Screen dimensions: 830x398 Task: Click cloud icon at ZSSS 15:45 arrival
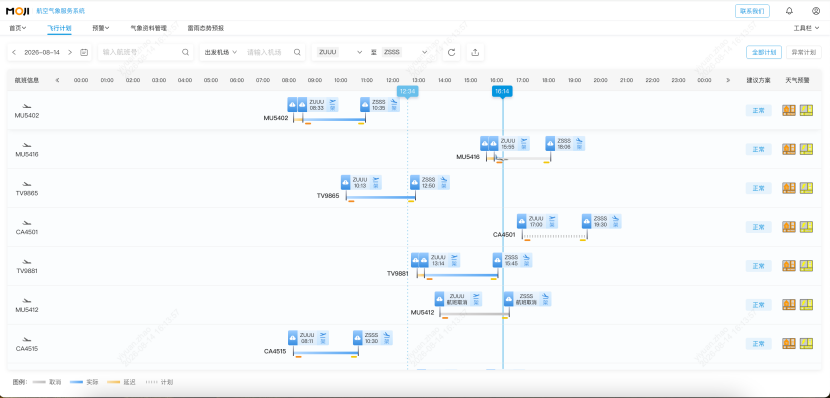coord(498,260)
